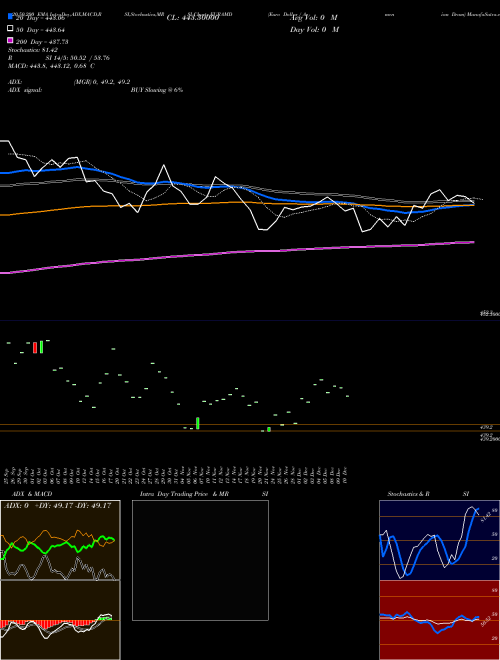
Task: Open the ADX indicator chart panel
Action: (x=60, y=540)
